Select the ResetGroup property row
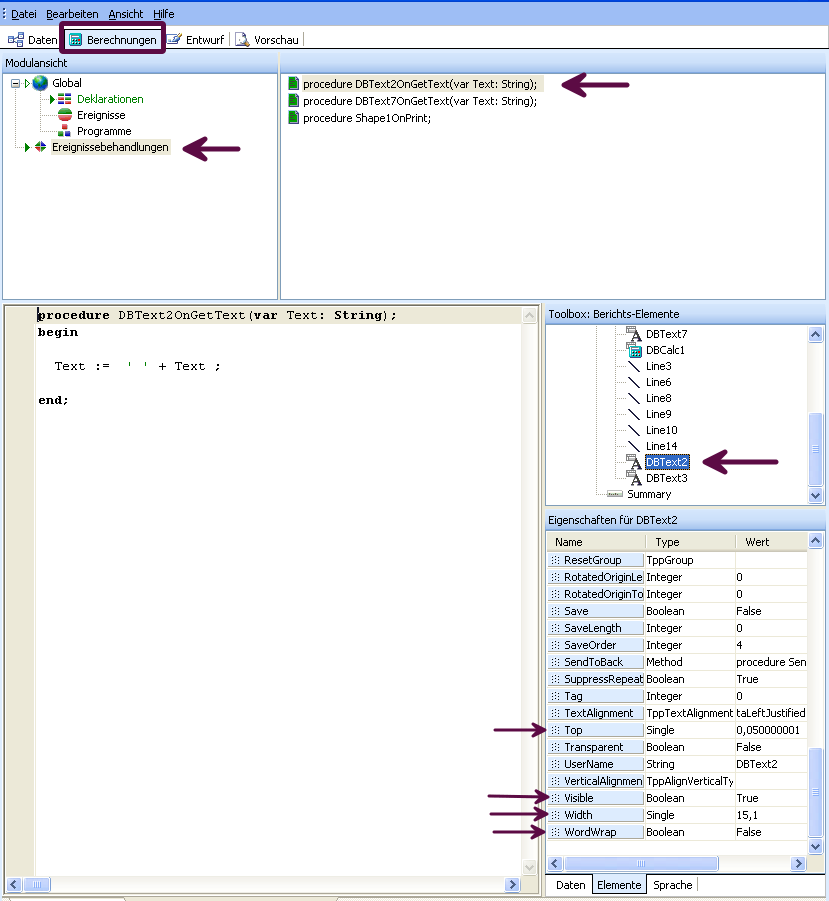This screenshot has height=901, width=829. tap(677, 560)
